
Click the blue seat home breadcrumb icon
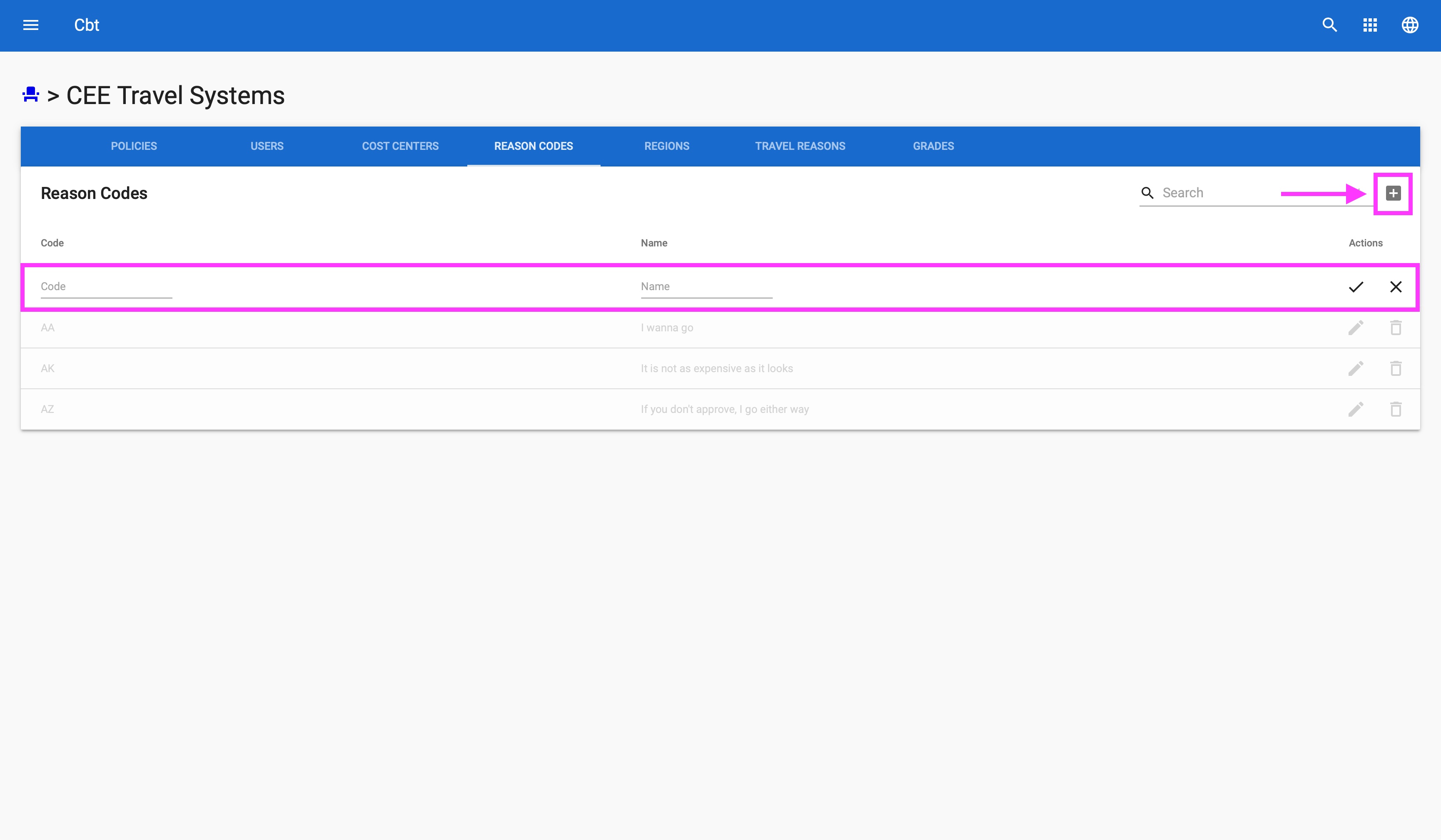coord(30,94)
